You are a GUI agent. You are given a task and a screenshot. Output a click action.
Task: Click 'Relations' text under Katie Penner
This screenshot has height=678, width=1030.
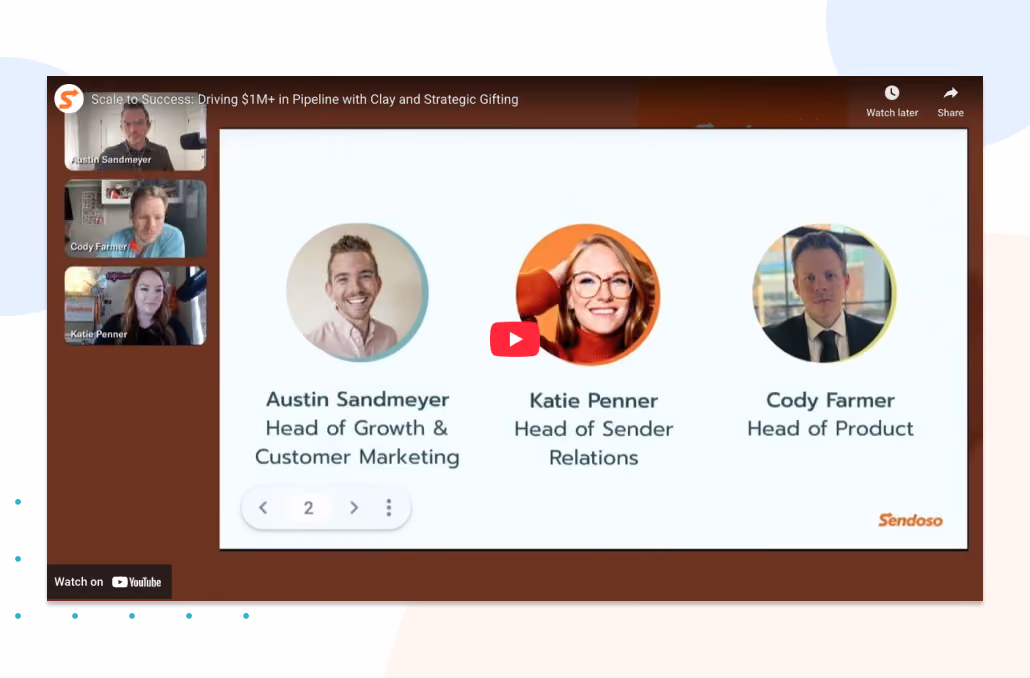pyautogui.click(x=593, y=458)
